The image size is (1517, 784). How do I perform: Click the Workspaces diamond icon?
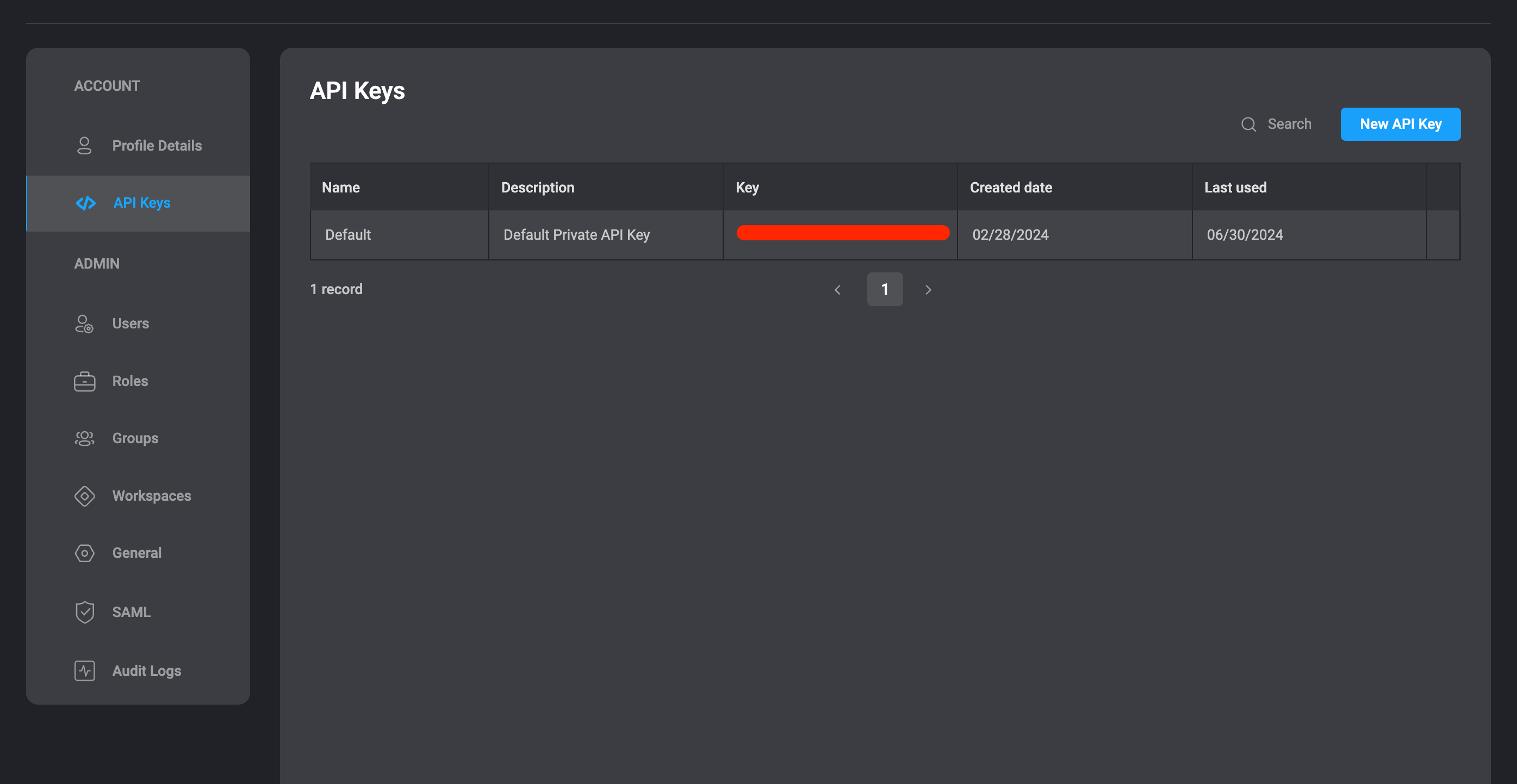click(x=84, y=496)
